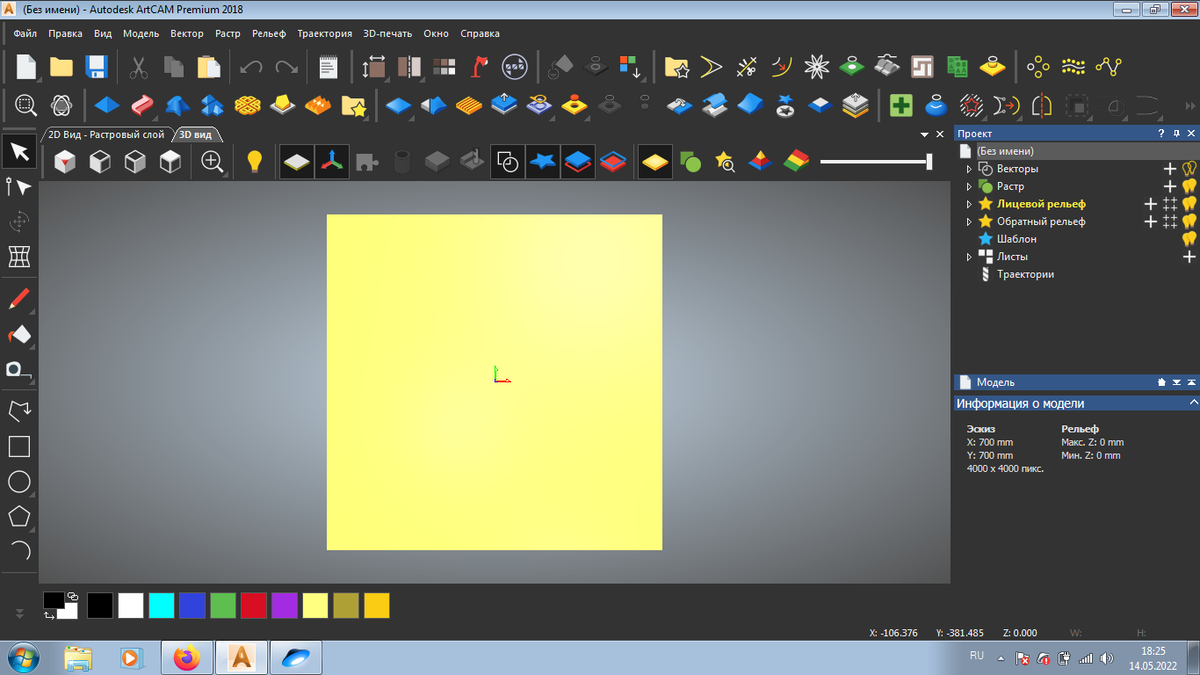Image resolution: width=1200 pixels, height=675 pixels.
Task: Pick the Polyline creation tool
Action: click(x=19, y=411)
